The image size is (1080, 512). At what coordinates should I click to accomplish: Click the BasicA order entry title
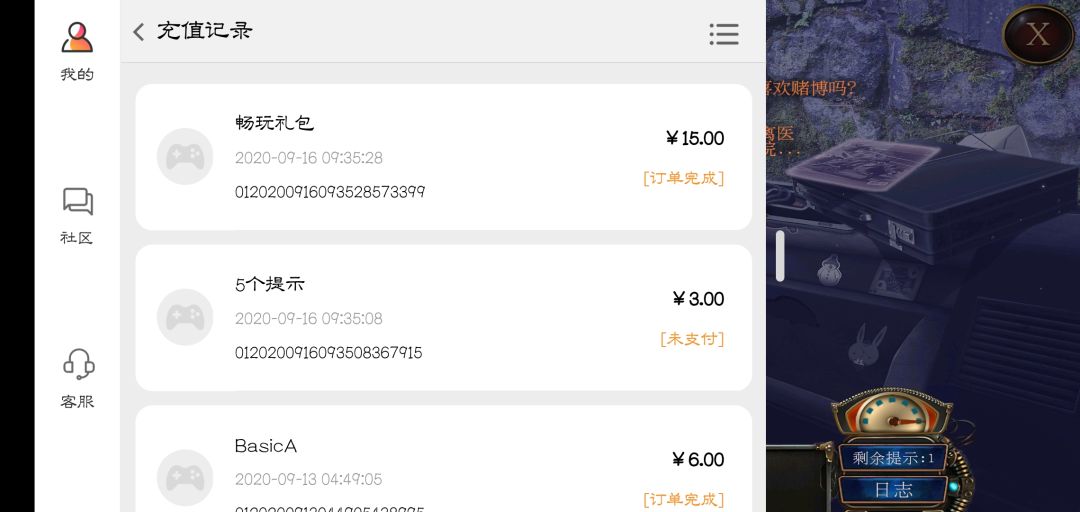[x=266, y=446]
